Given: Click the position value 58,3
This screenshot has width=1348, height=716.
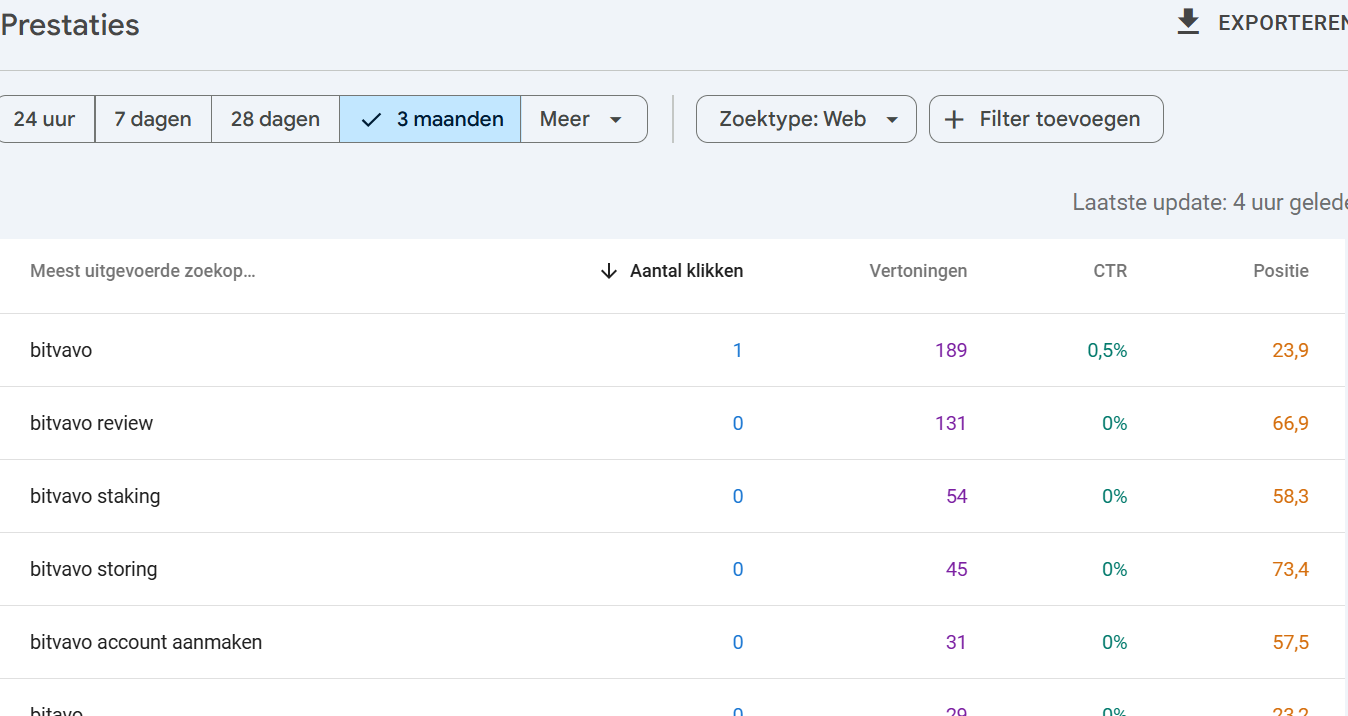Looking at the screenshot, I should [x=1290, y=497].
